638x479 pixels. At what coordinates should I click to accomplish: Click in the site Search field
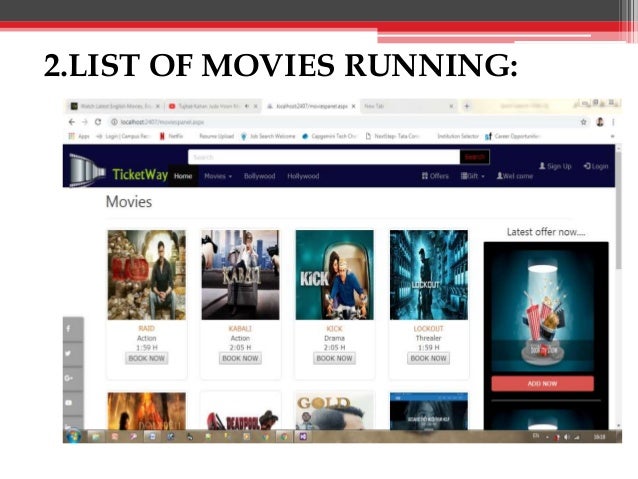[x=324, y=157]
